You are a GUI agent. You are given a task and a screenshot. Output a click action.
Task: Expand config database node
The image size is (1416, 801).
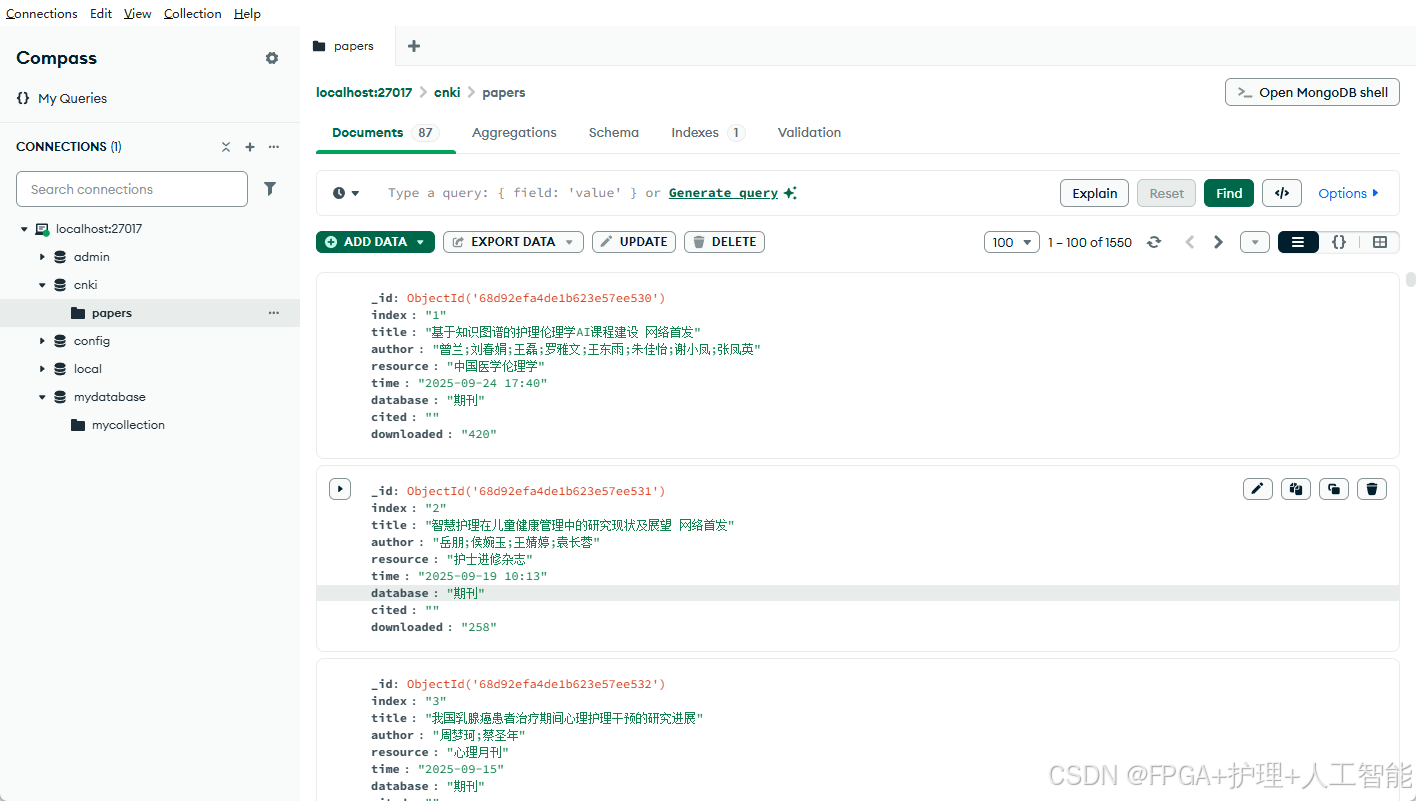tap(42, 341)
